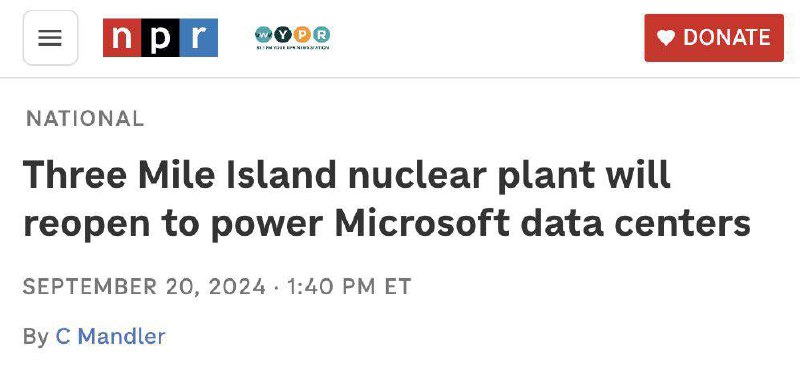
Task: Open the hamburger navigation menu
Action: pos(51,38)
